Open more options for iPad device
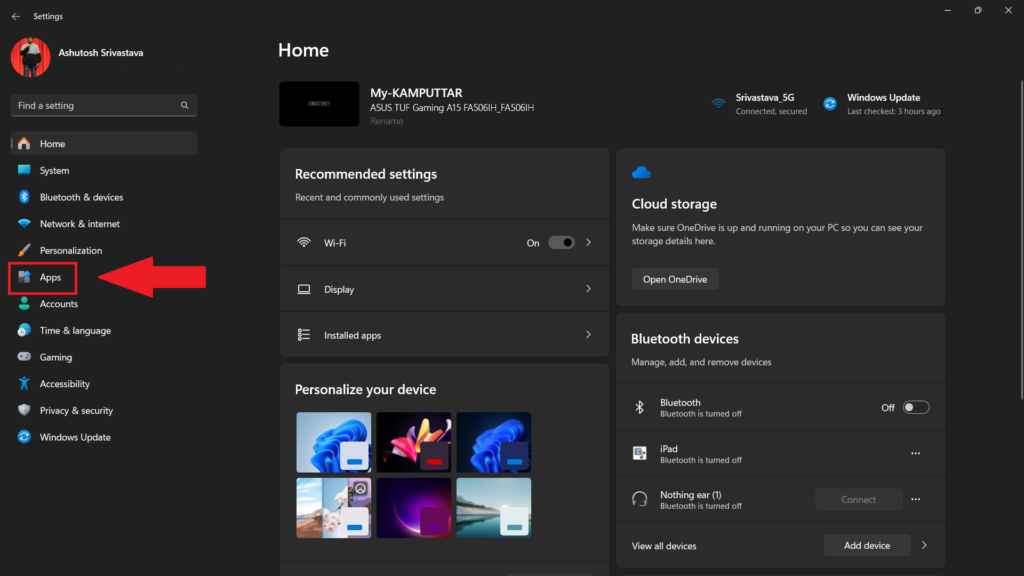The image size is (1024, 576). (915, 453)
